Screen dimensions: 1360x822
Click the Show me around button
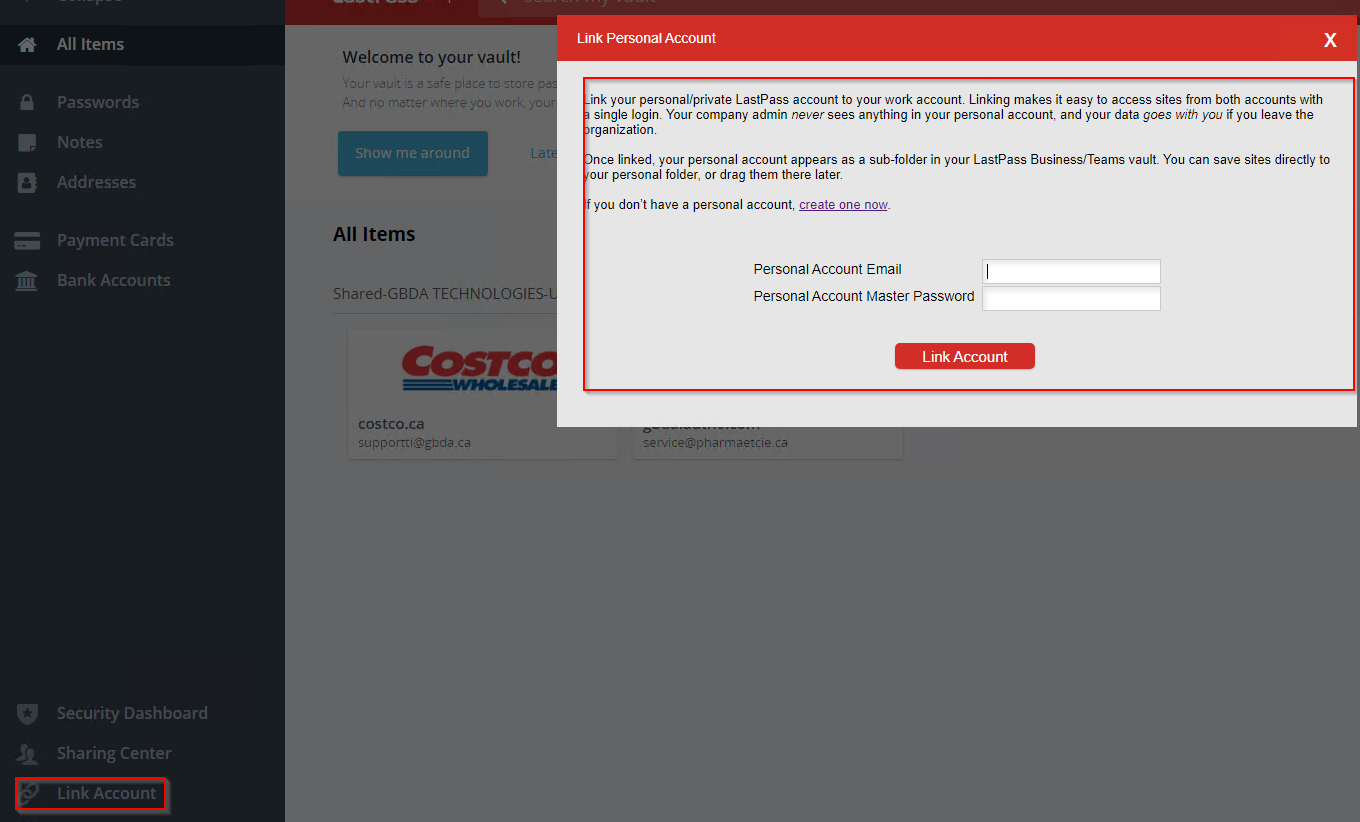412,153
